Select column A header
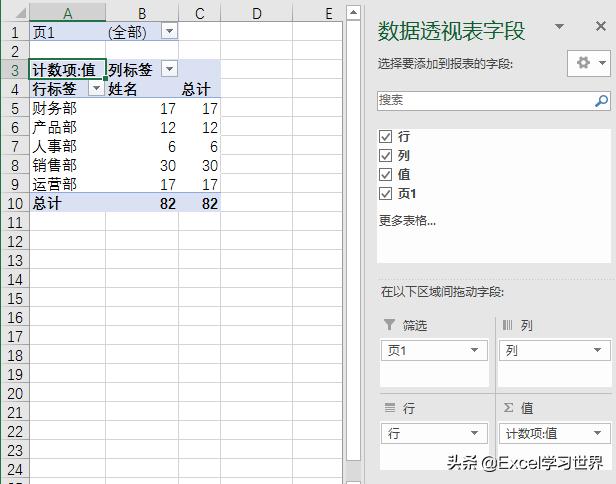The width and height of the screenshot is (616, 484). click(68, 13)
